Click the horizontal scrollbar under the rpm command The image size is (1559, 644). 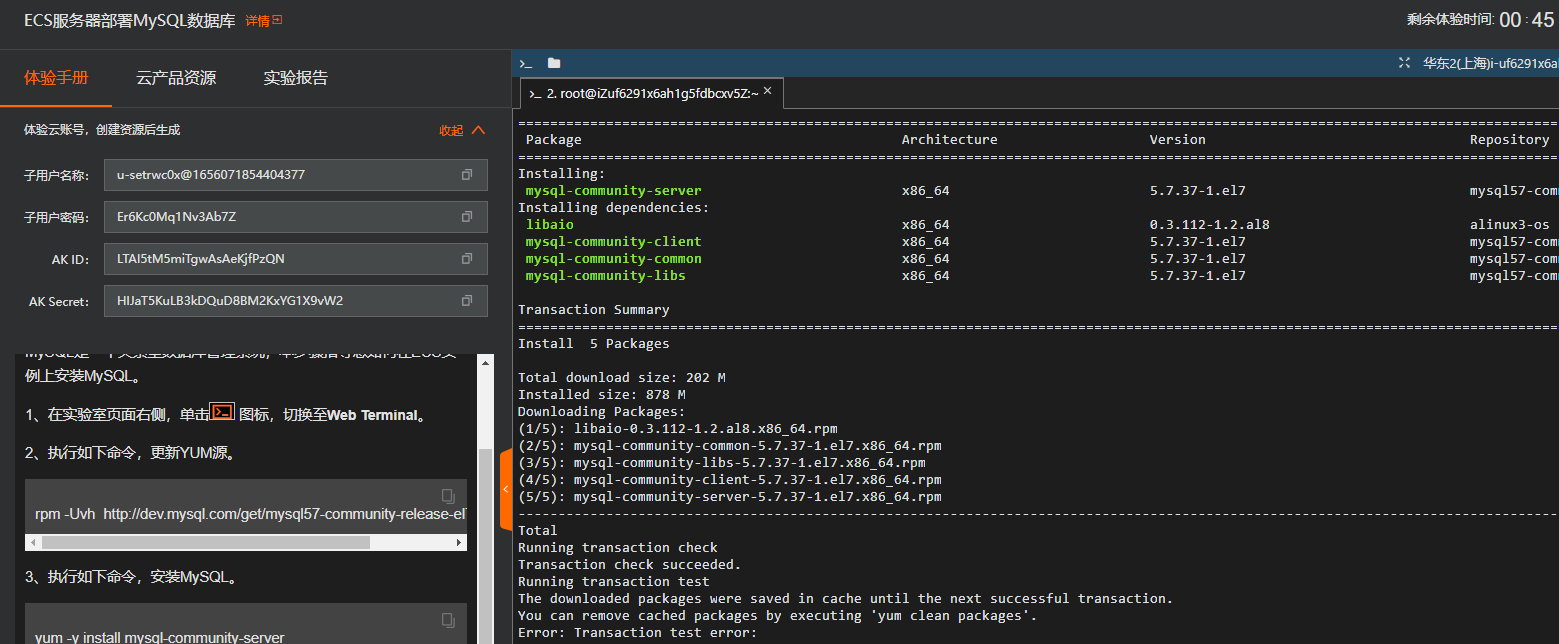pyautogui.click(x=206, y=543)
